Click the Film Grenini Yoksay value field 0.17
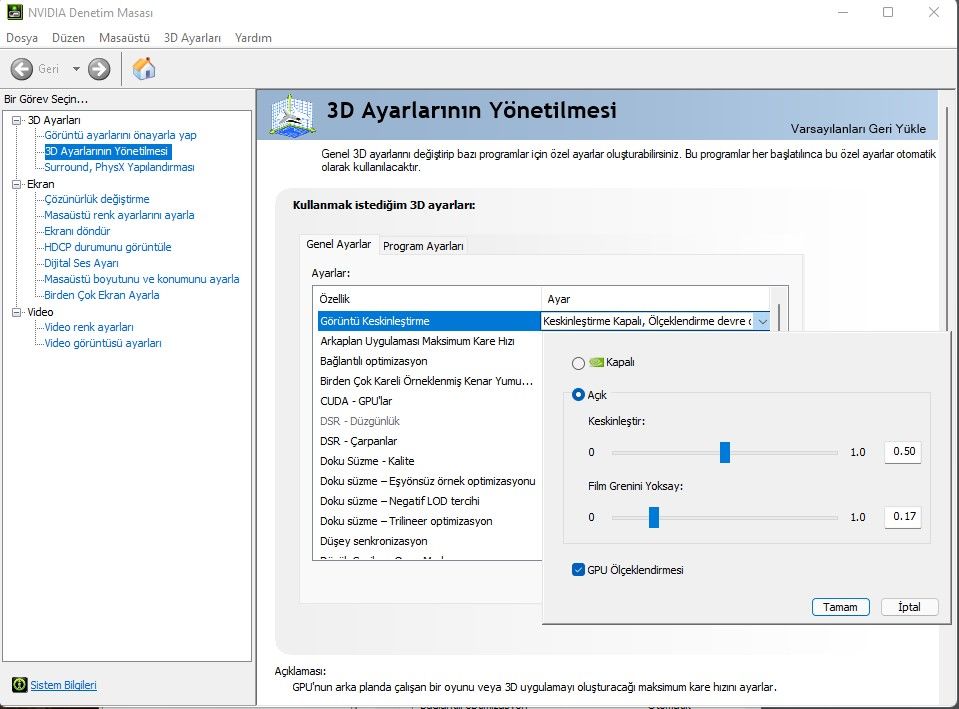The image size is (959, 709). click(903, 516)
